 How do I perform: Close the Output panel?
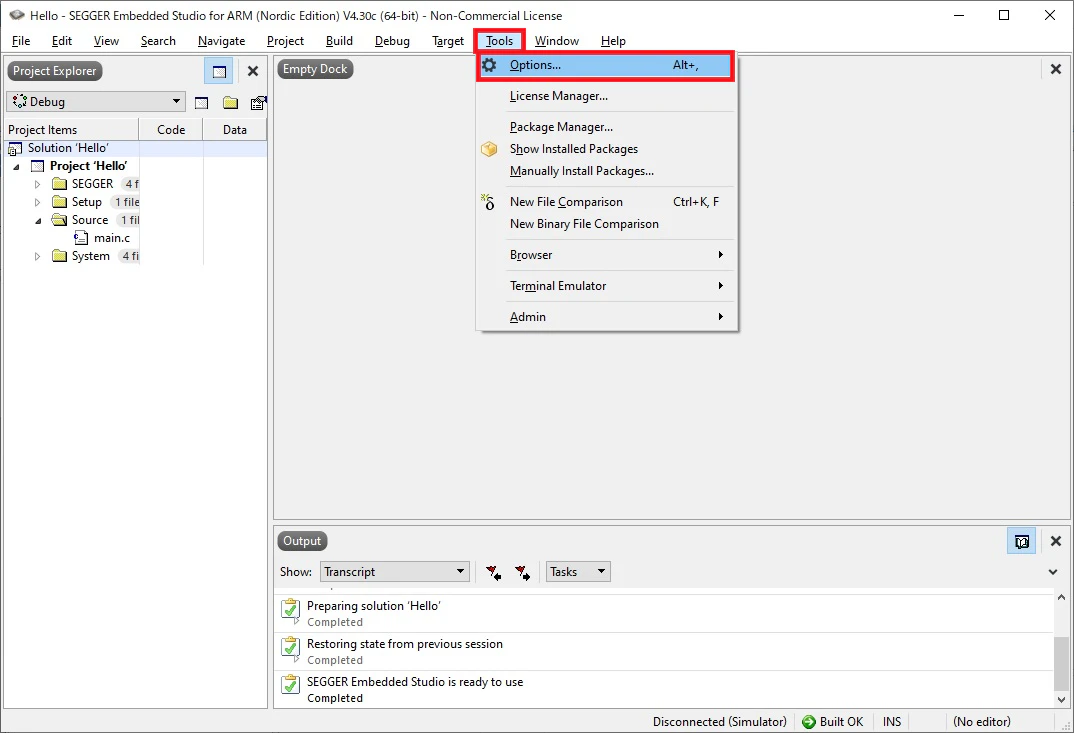1056,541
